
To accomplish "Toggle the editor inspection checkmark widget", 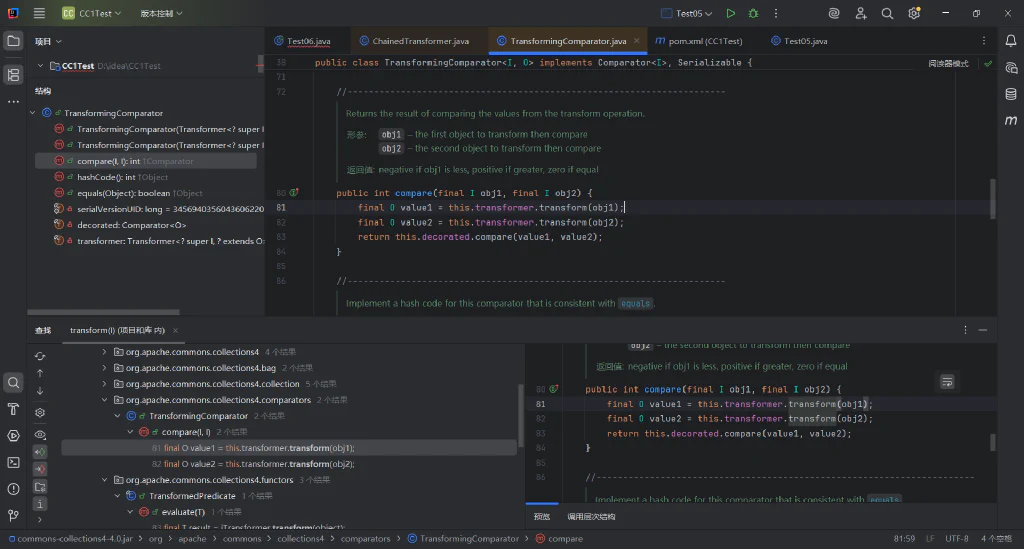I will (x=988, y=63).
